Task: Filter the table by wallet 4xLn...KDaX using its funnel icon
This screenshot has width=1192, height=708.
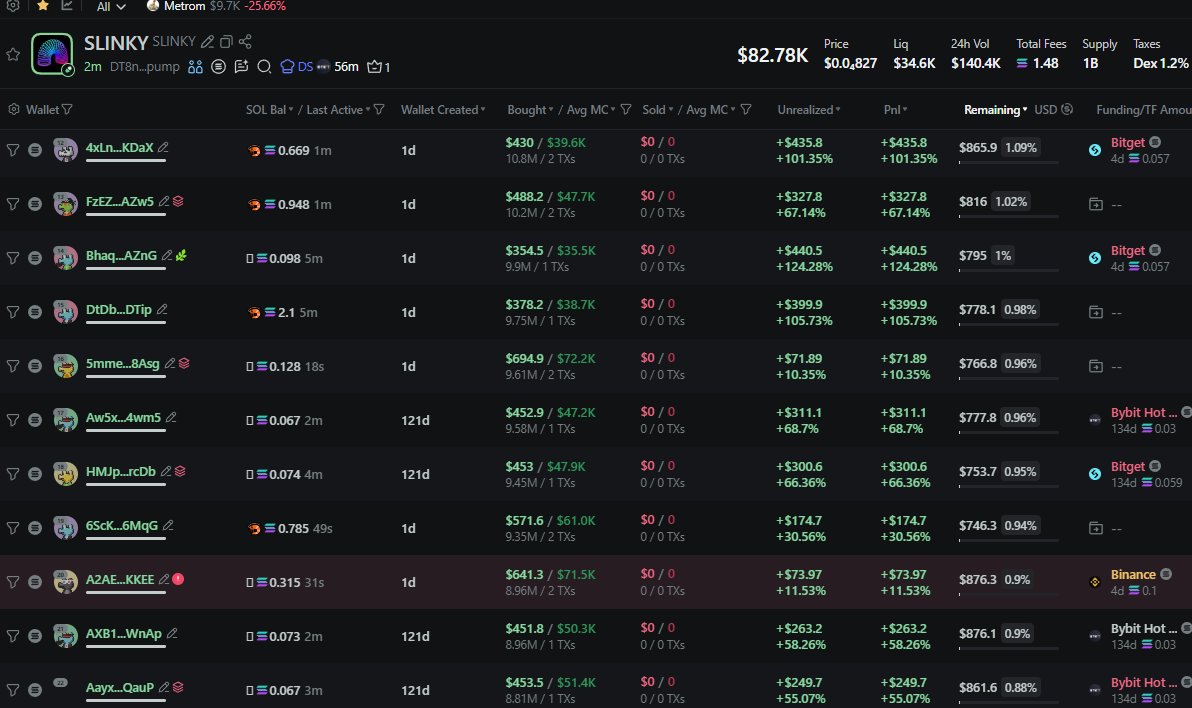Action: point(13,149)
